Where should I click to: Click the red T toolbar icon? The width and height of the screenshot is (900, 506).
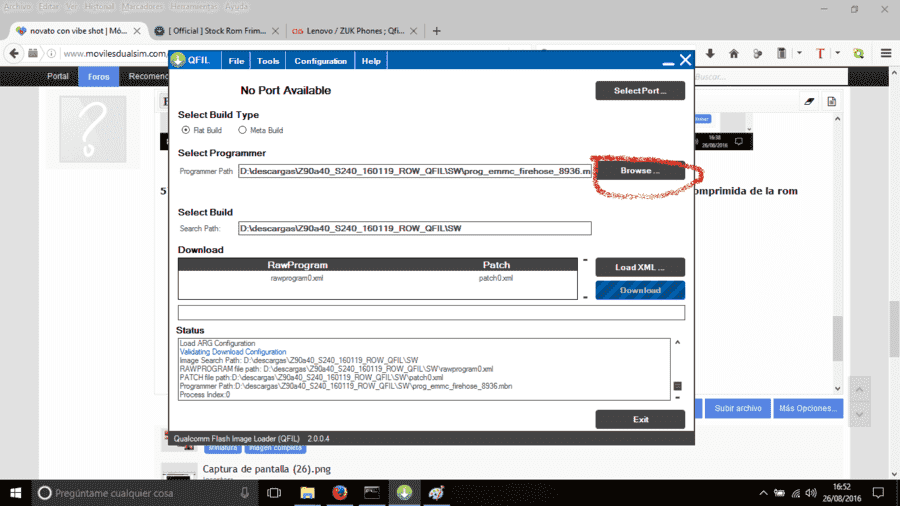(x=820, y=53)
